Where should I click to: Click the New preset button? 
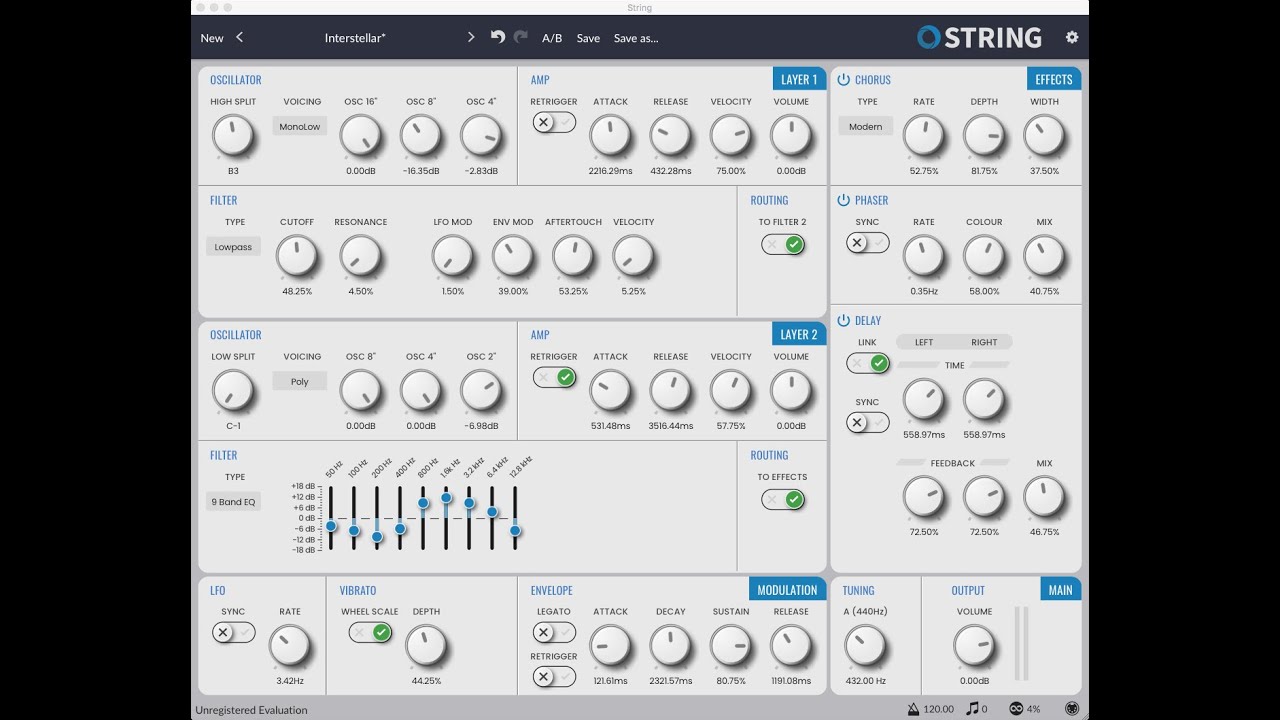click(212, 38)
